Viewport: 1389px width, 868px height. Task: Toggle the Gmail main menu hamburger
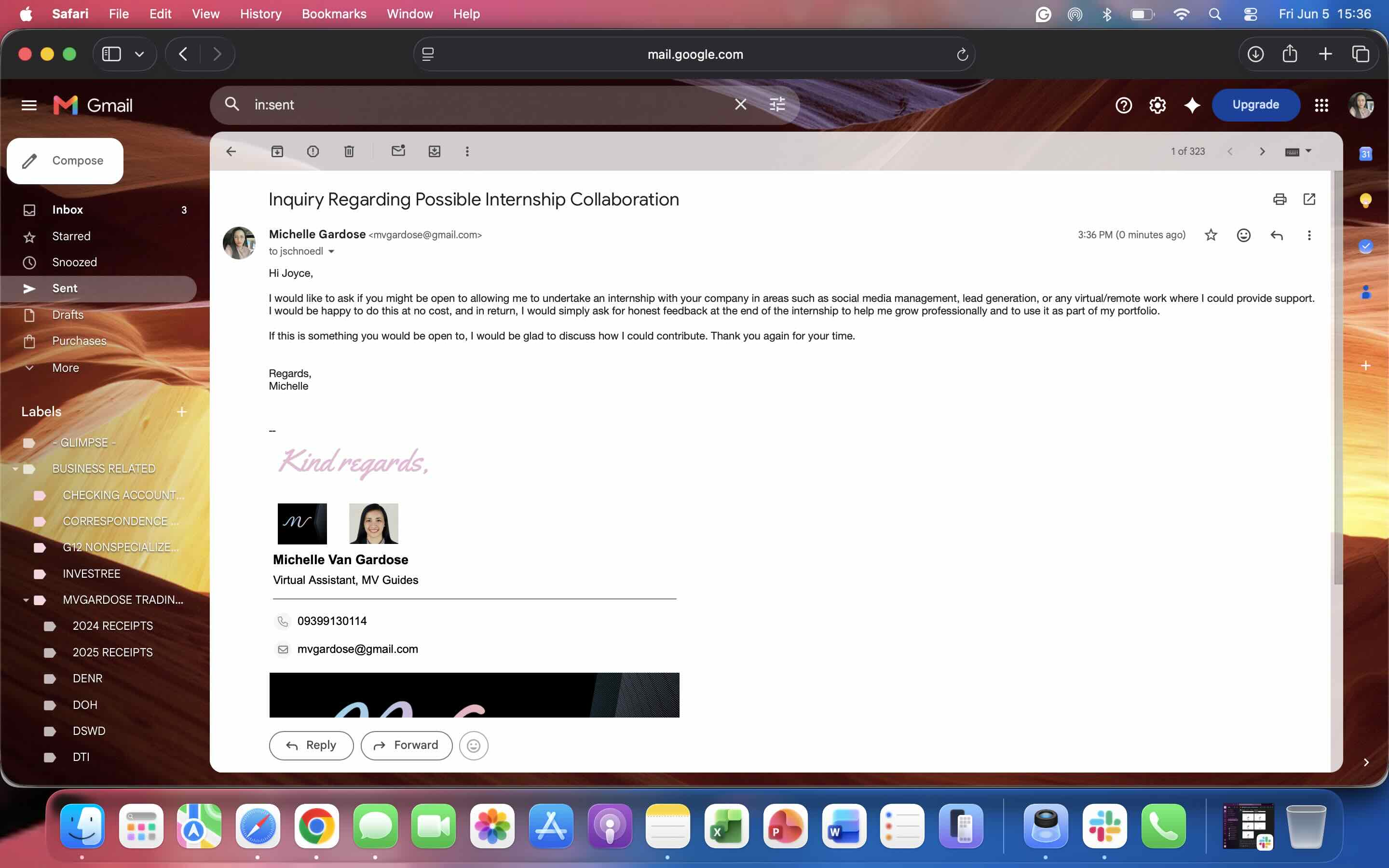pyautogui.click(x=29, y=105)
